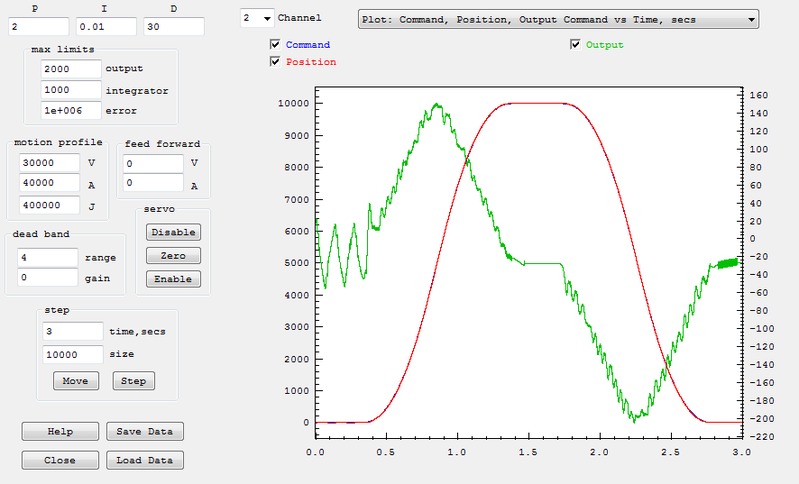
Task: Click the Load Data button
Action: (144, 461)
